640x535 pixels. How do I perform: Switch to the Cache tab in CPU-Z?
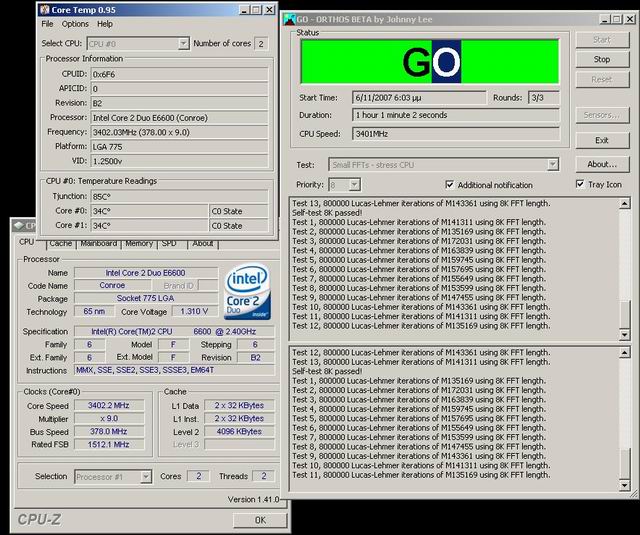[x=61, y=244]
